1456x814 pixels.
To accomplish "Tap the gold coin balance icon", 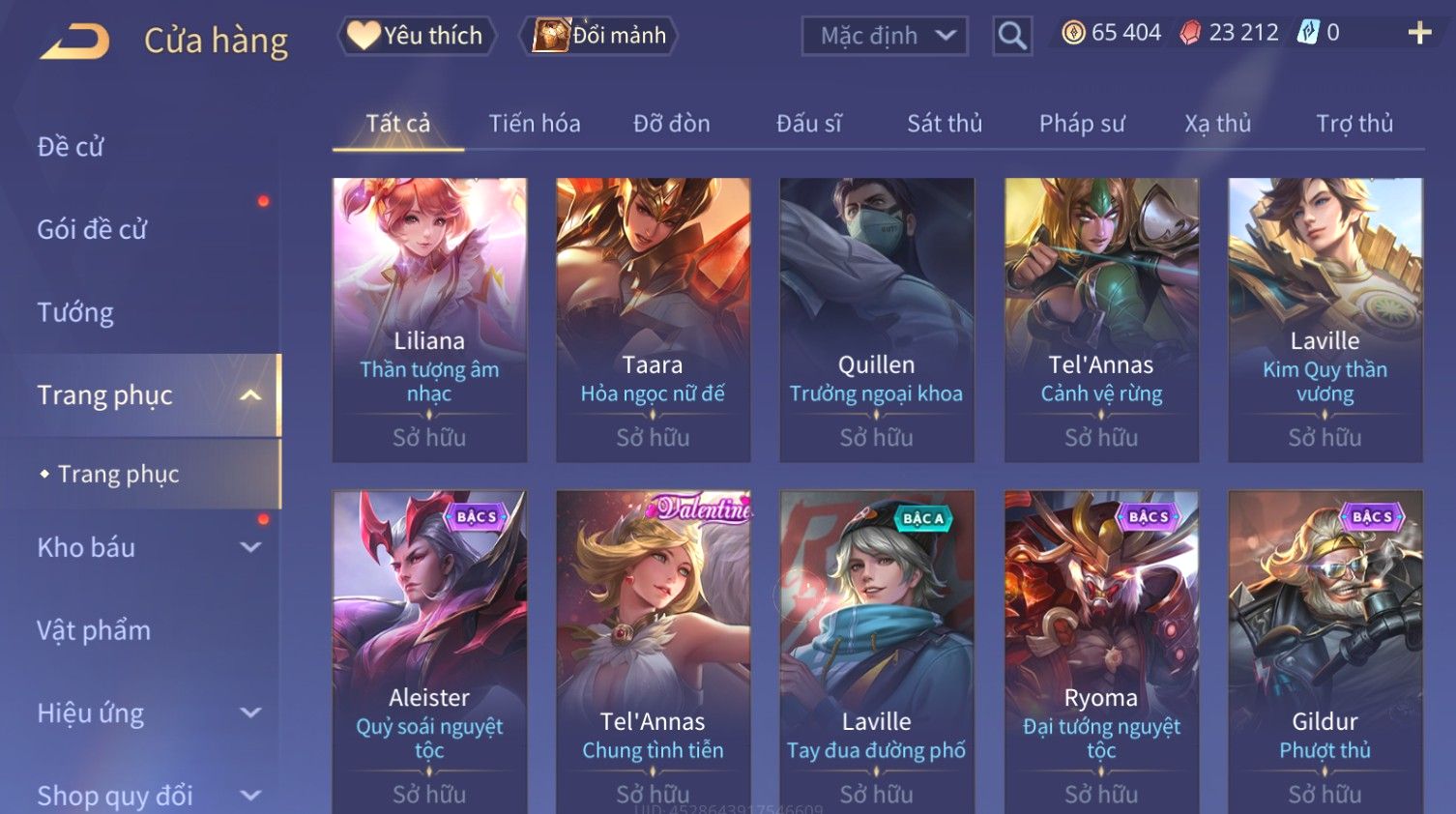I will click(x=1073, y=33).
